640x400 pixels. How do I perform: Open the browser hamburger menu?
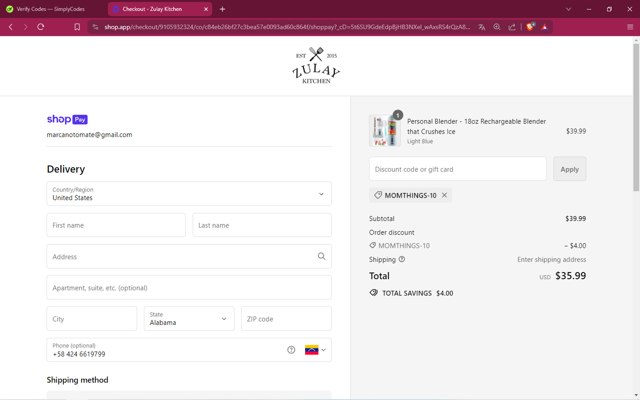tap(630, 27)
